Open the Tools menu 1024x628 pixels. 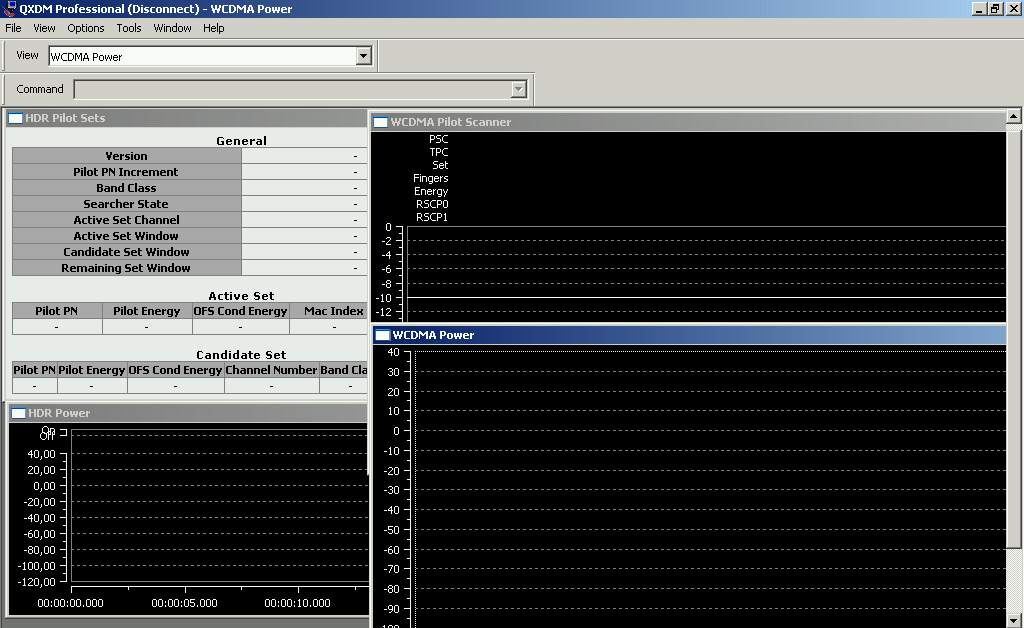129,28
